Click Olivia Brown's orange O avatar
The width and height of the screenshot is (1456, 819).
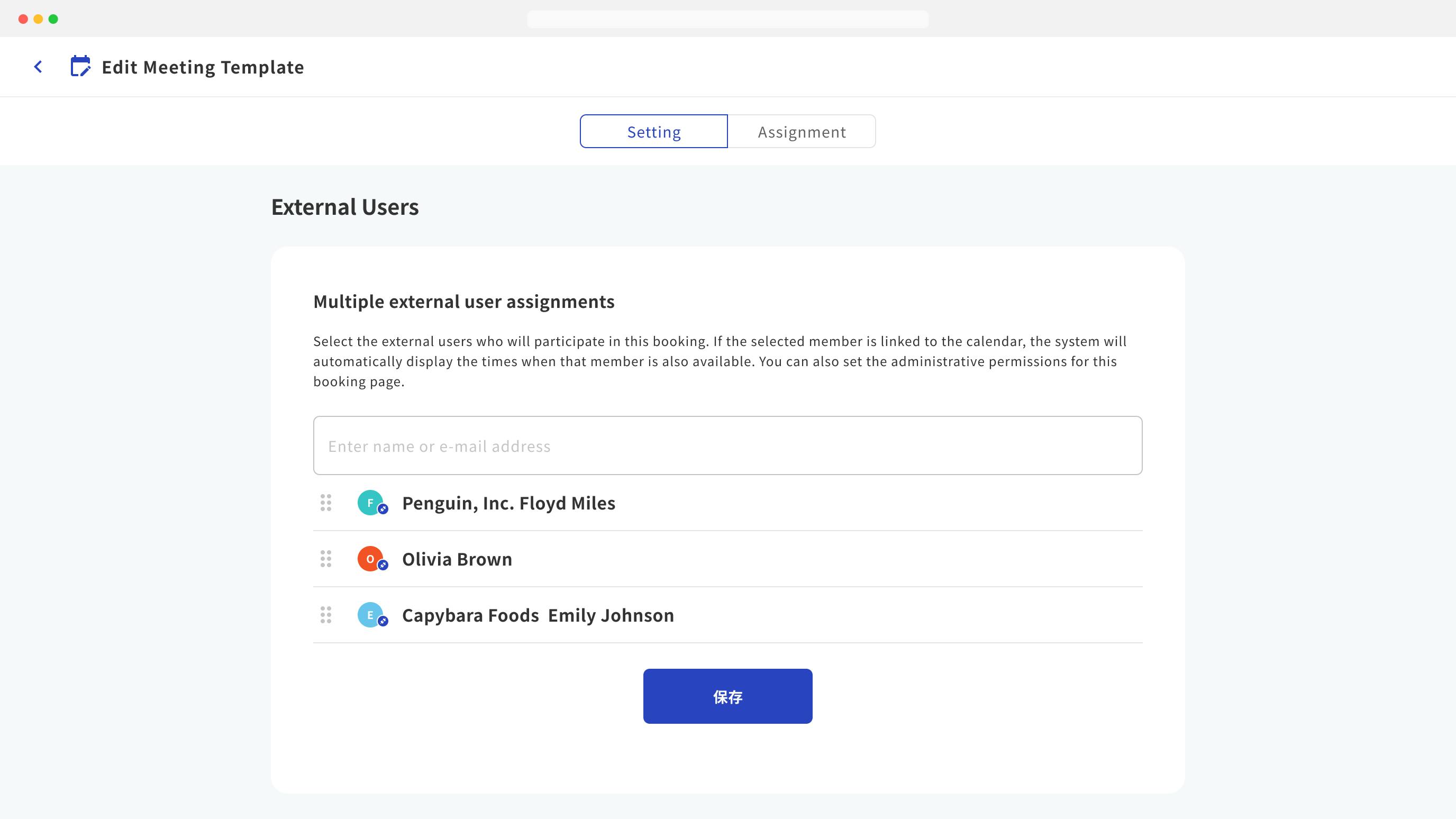370,559
